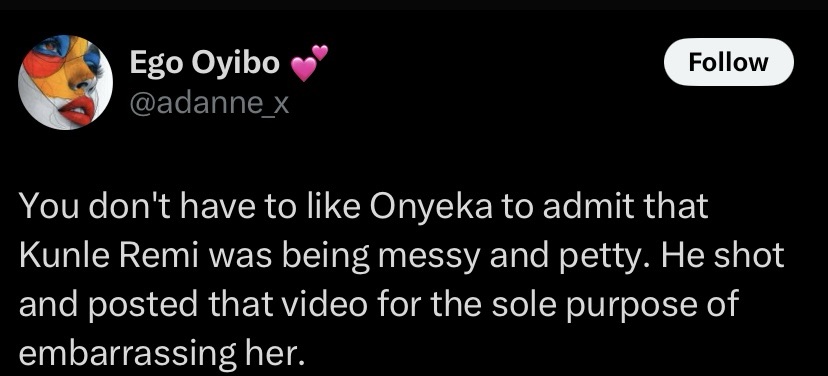828x376 pixels.
Task: Click the word video in the tweet
Action: pos(324,304)
